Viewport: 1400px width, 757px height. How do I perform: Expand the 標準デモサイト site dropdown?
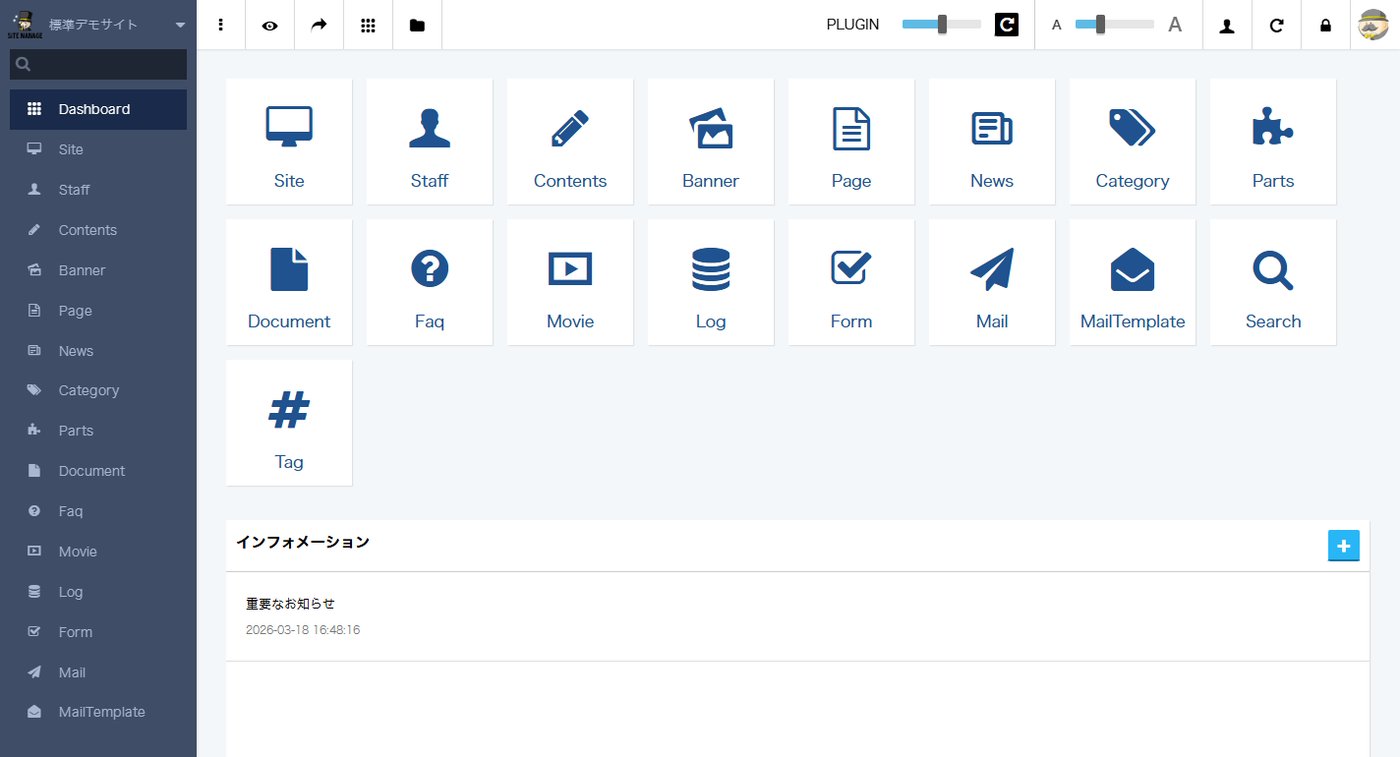[x=117, y=24]
